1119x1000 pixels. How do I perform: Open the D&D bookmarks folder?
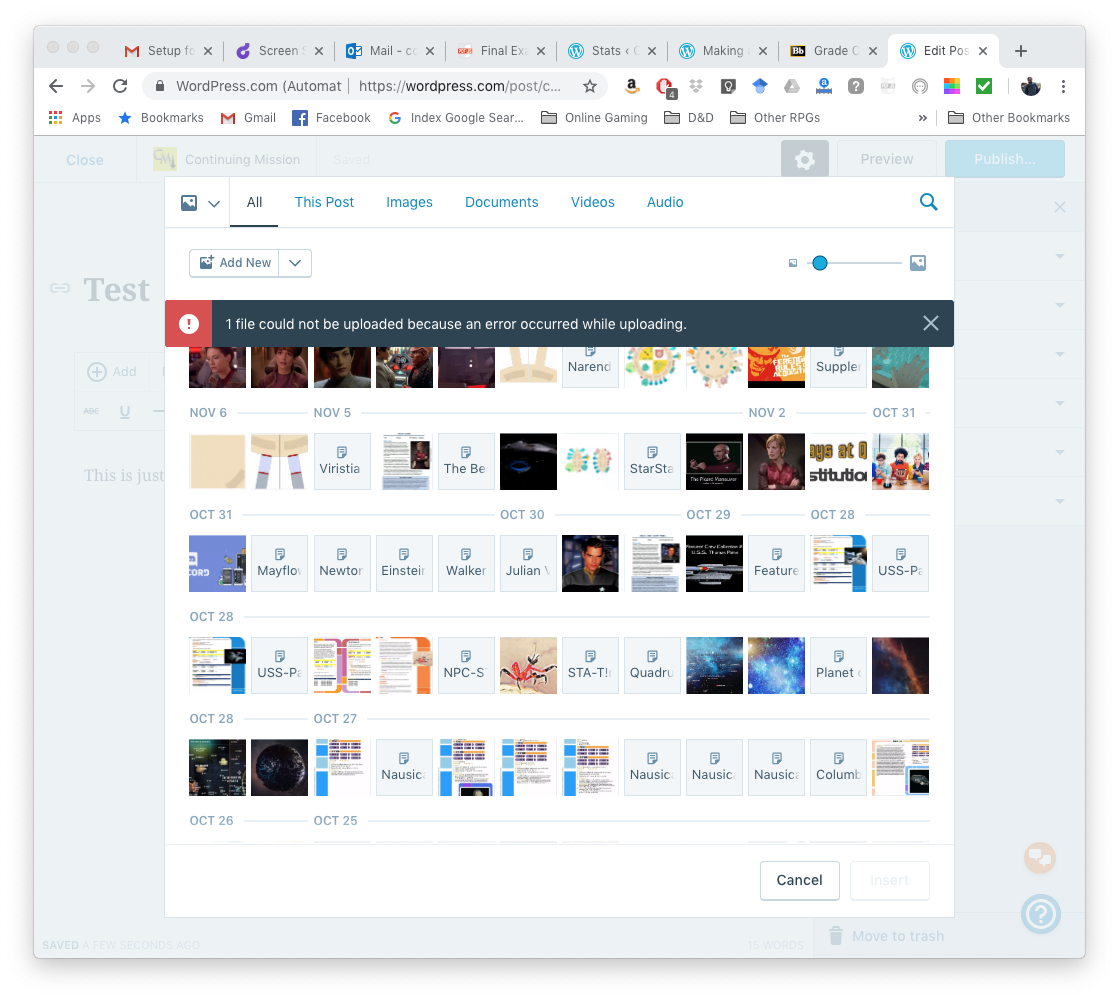pos(689,118)
